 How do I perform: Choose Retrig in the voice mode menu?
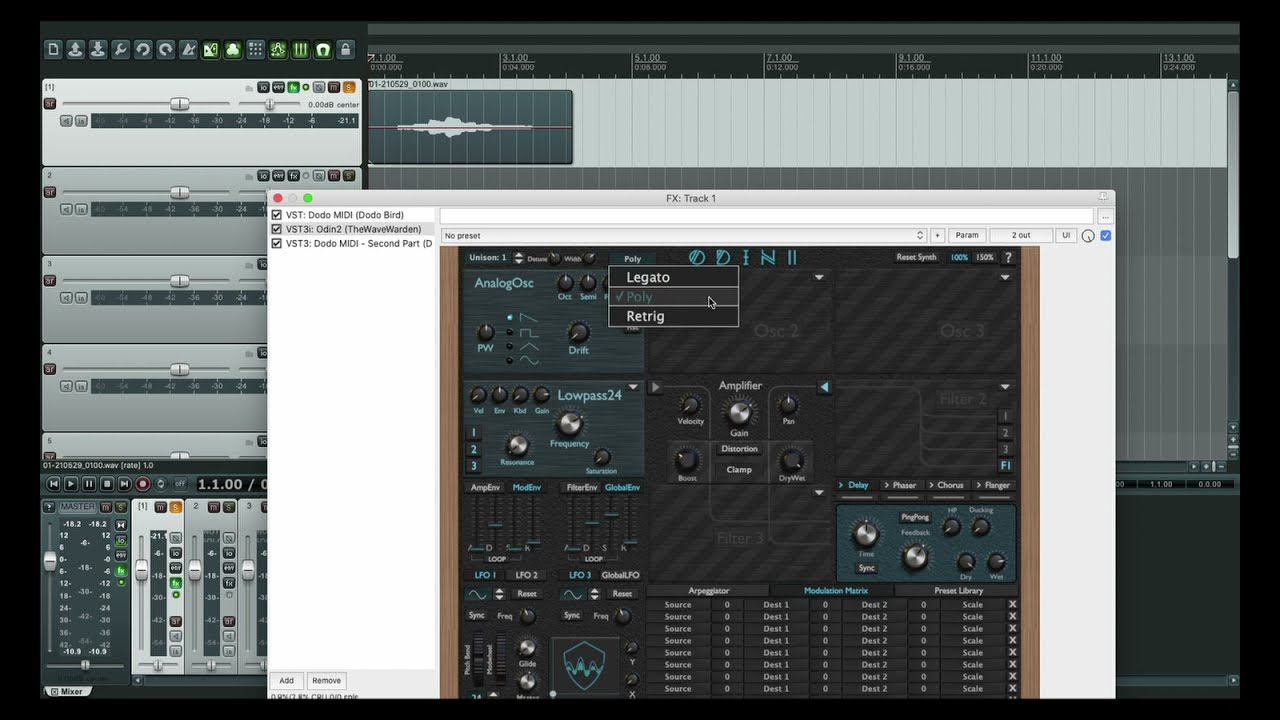(x=645, y=316)
